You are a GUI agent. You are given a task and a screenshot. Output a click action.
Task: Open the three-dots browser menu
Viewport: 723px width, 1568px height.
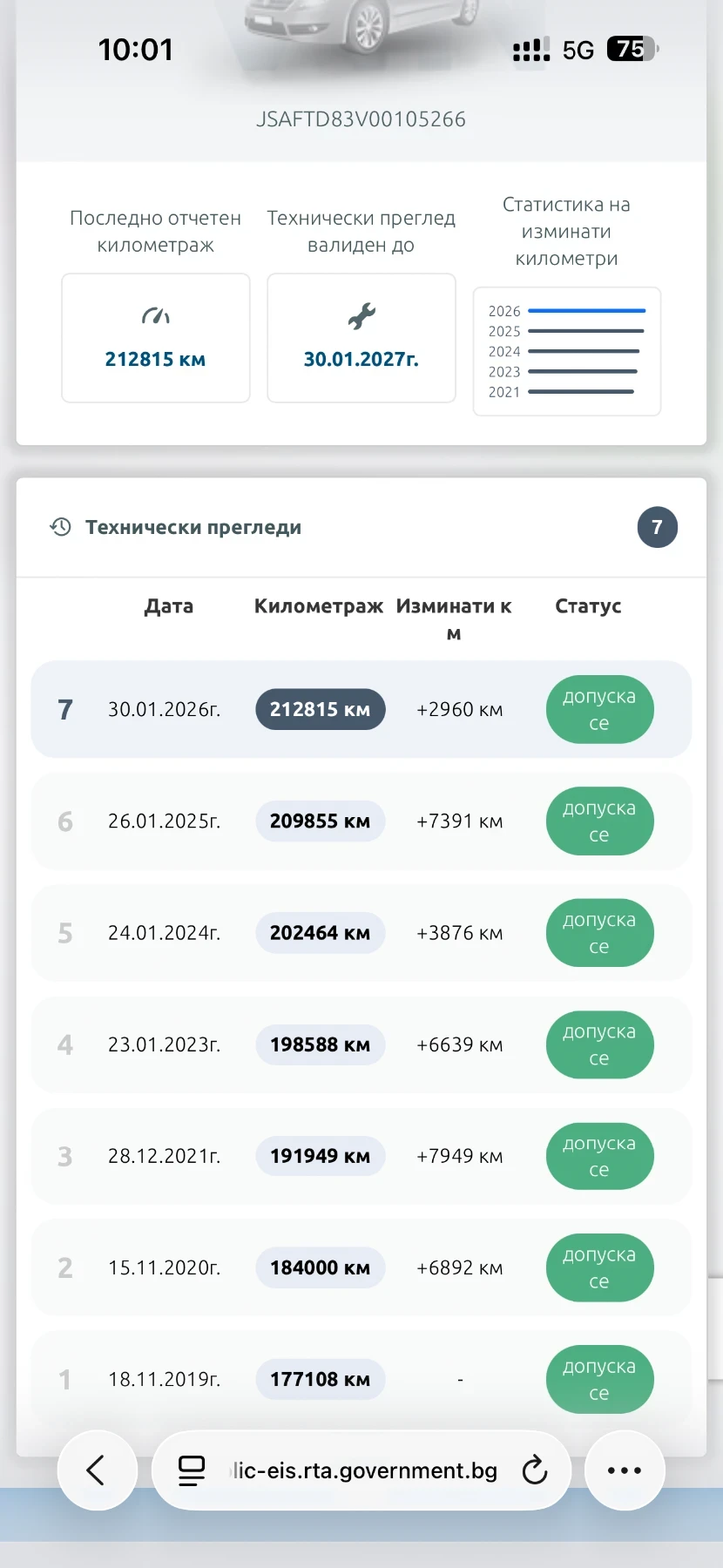[625, 1470]
